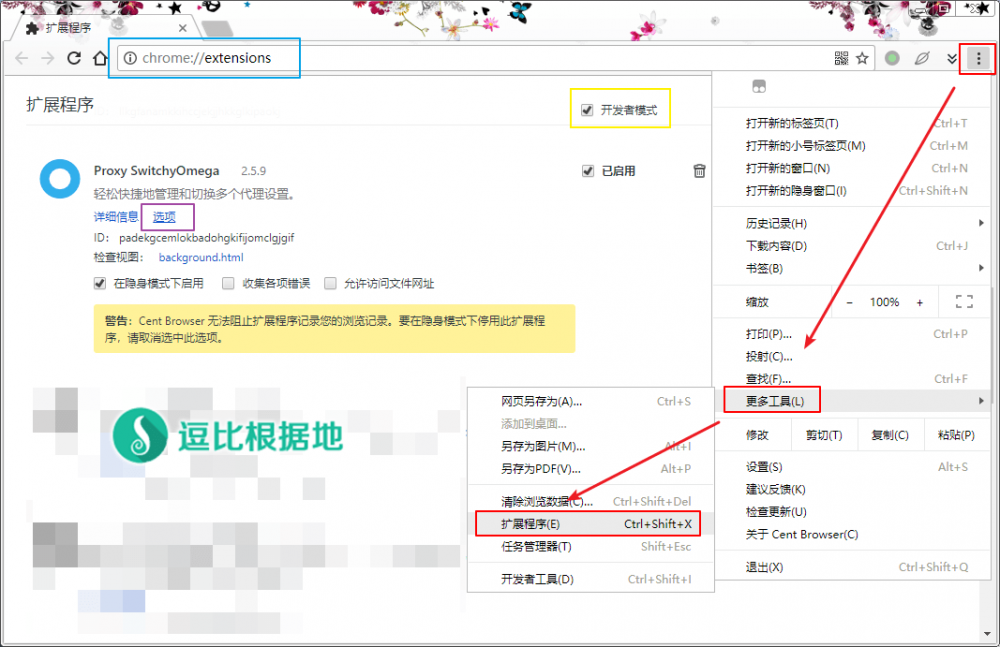
Task: Open the 选项 options link
Action: 164,217
